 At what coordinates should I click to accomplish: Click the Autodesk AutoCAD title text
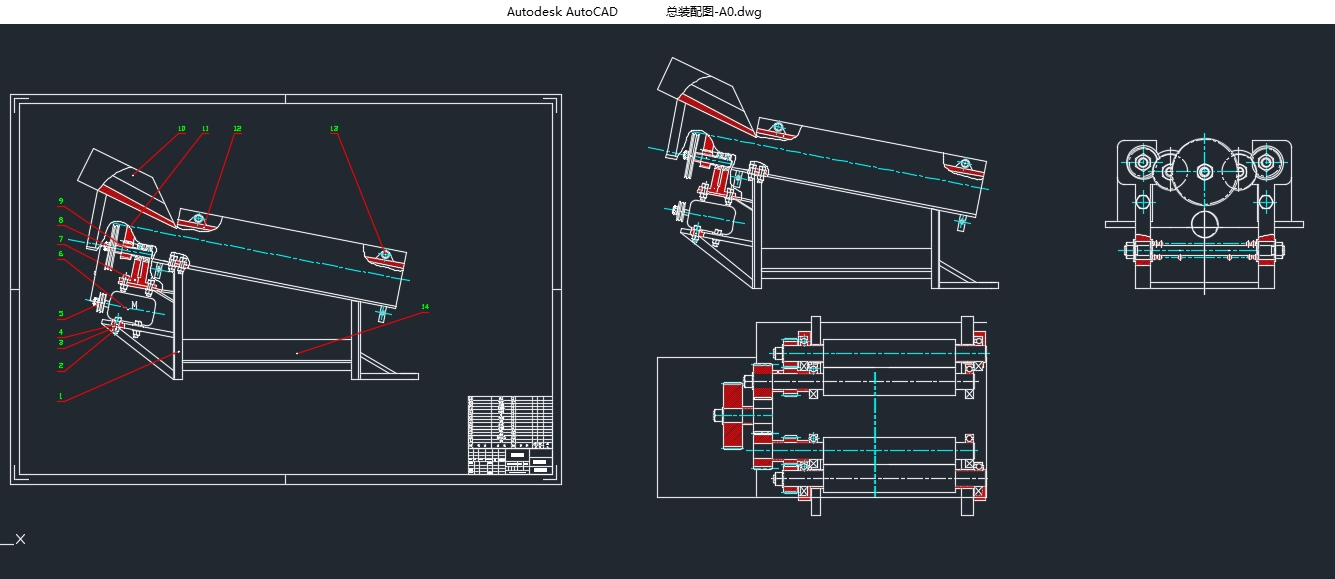click(562, 12)
